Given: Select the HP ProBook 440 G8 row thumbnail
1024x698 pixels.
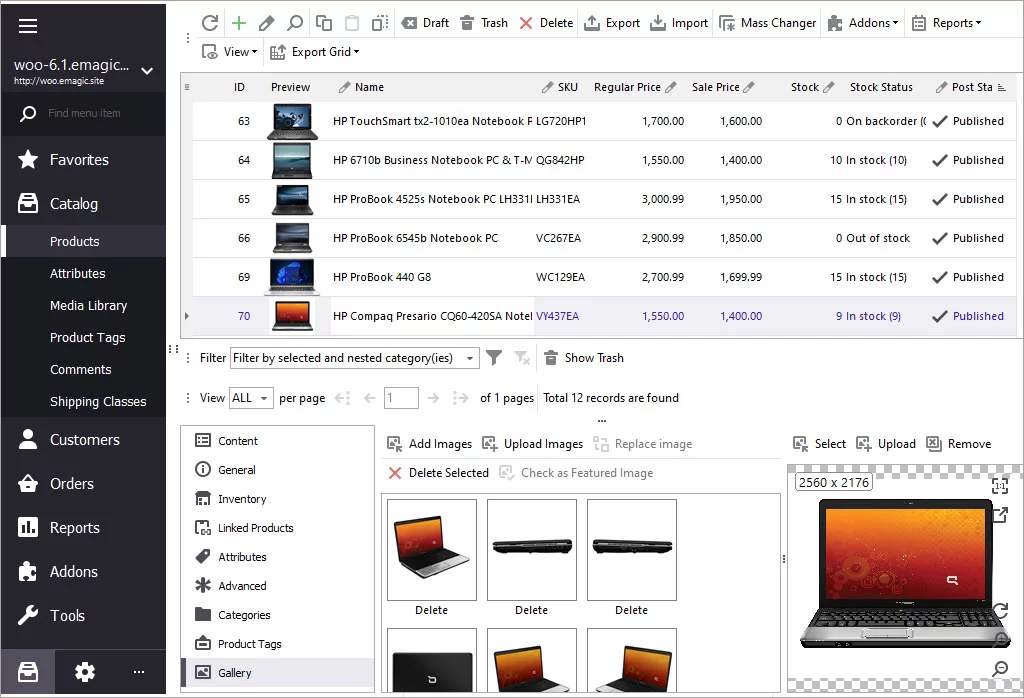Looking at the screenshot, I should point(292,278).
